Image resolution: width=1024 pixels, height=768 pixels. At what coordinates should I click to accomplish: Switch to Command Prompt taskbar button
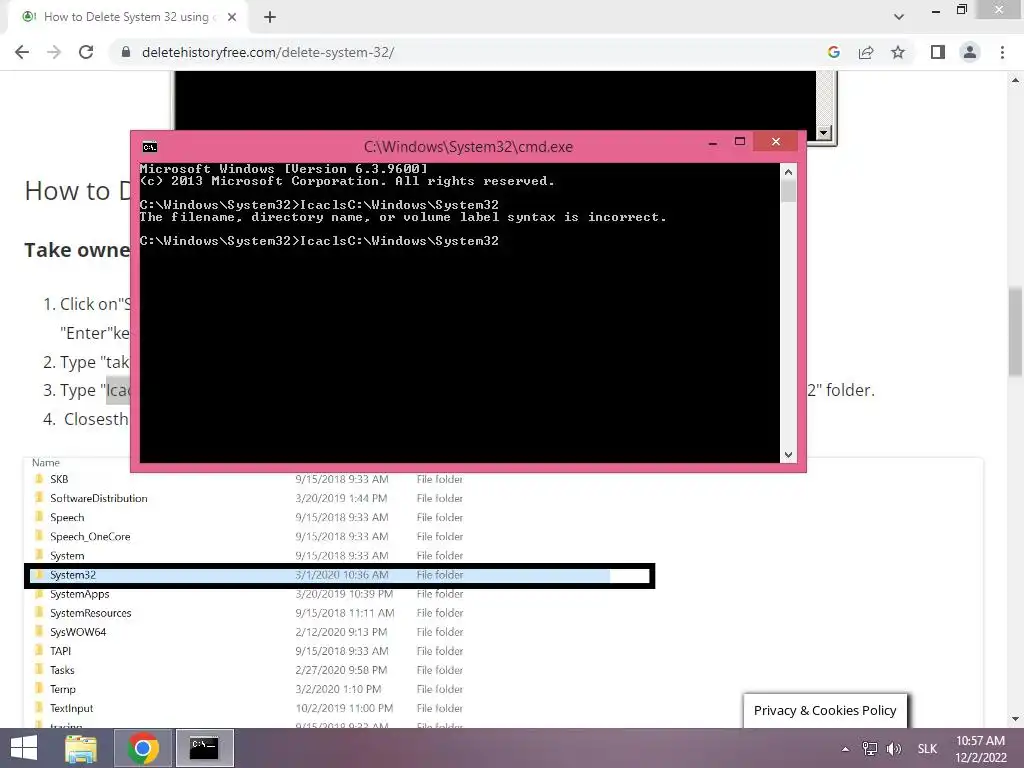click(x=204, y=748)
